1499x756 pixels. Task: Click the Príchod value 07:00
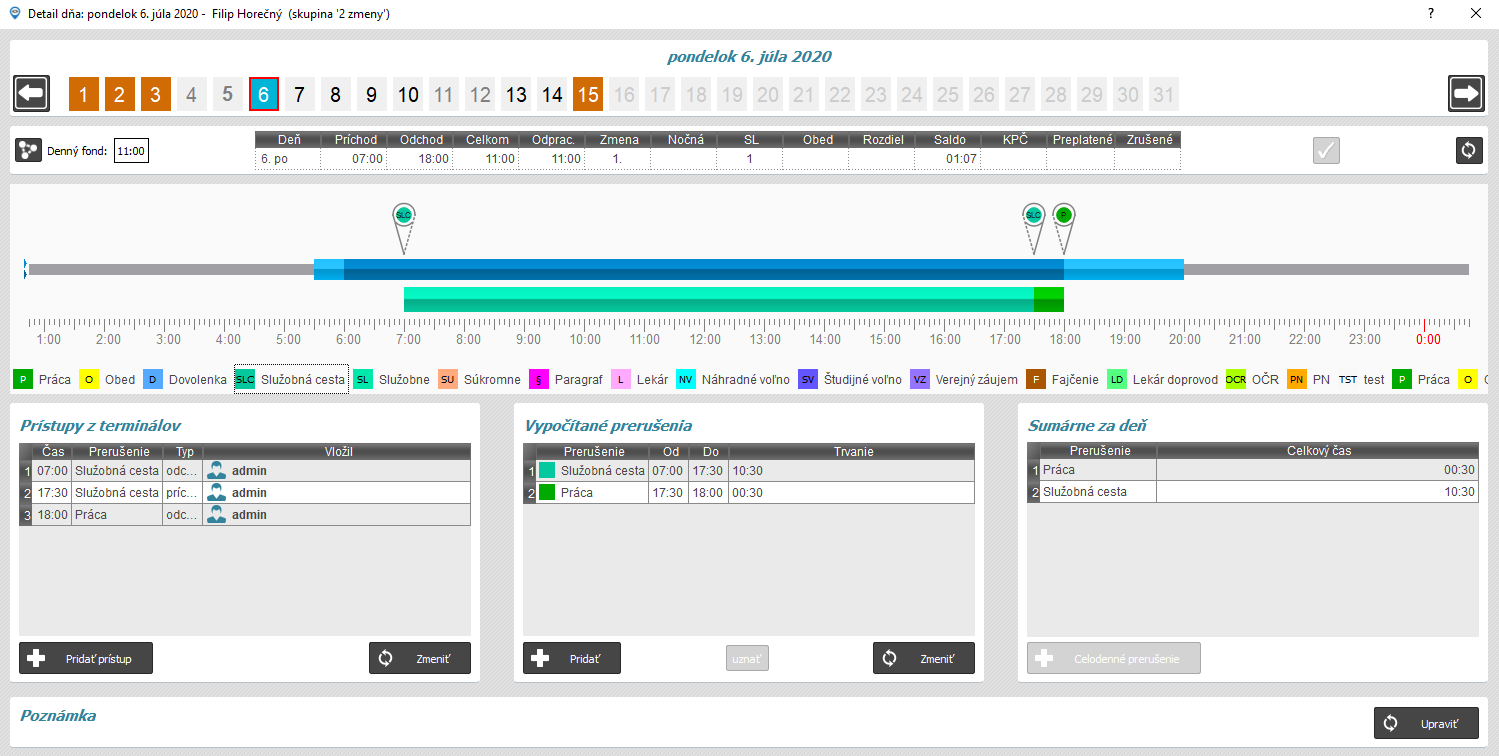[366, 158]
